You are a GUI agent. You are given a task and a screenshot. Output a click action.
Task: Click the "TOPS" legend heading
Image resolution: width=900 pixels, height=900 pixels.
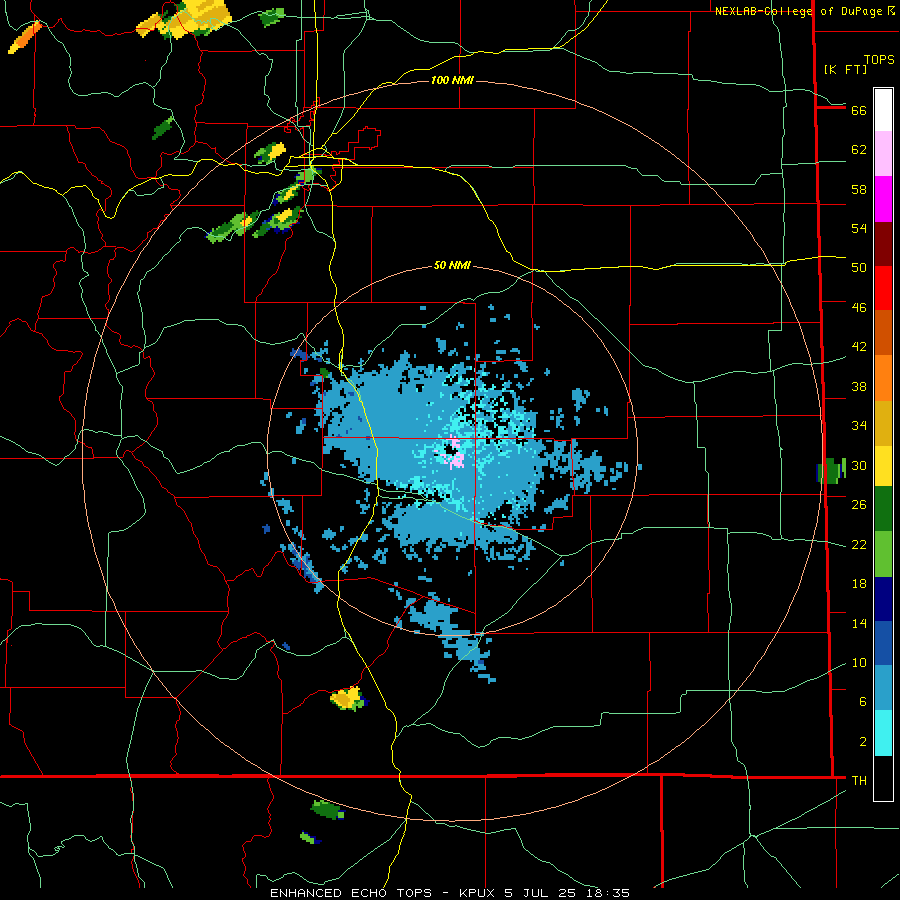[879, 59]
